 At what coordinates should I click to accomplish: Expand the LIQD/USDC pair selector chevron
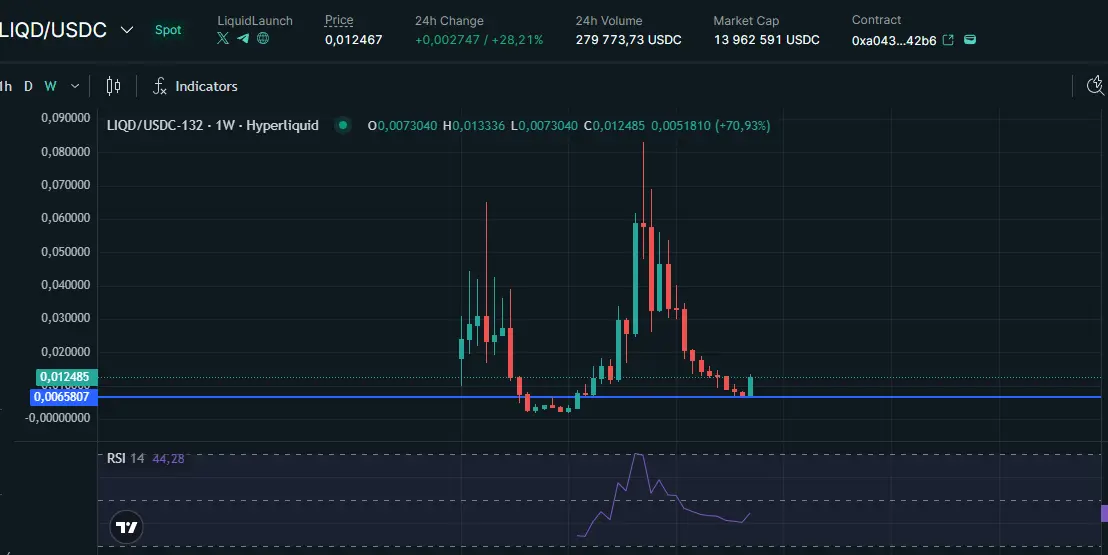tap(127, 30)
